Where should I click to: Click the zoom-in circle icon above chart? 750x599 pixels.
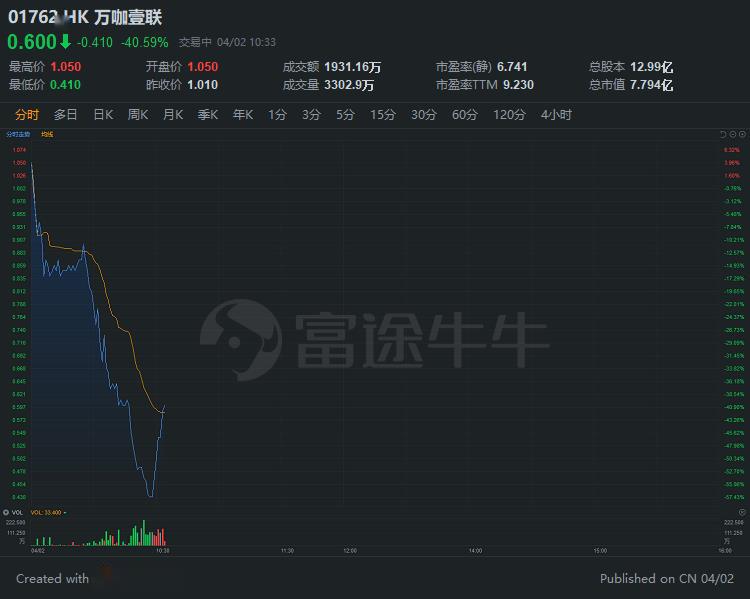tap(742, 134)
